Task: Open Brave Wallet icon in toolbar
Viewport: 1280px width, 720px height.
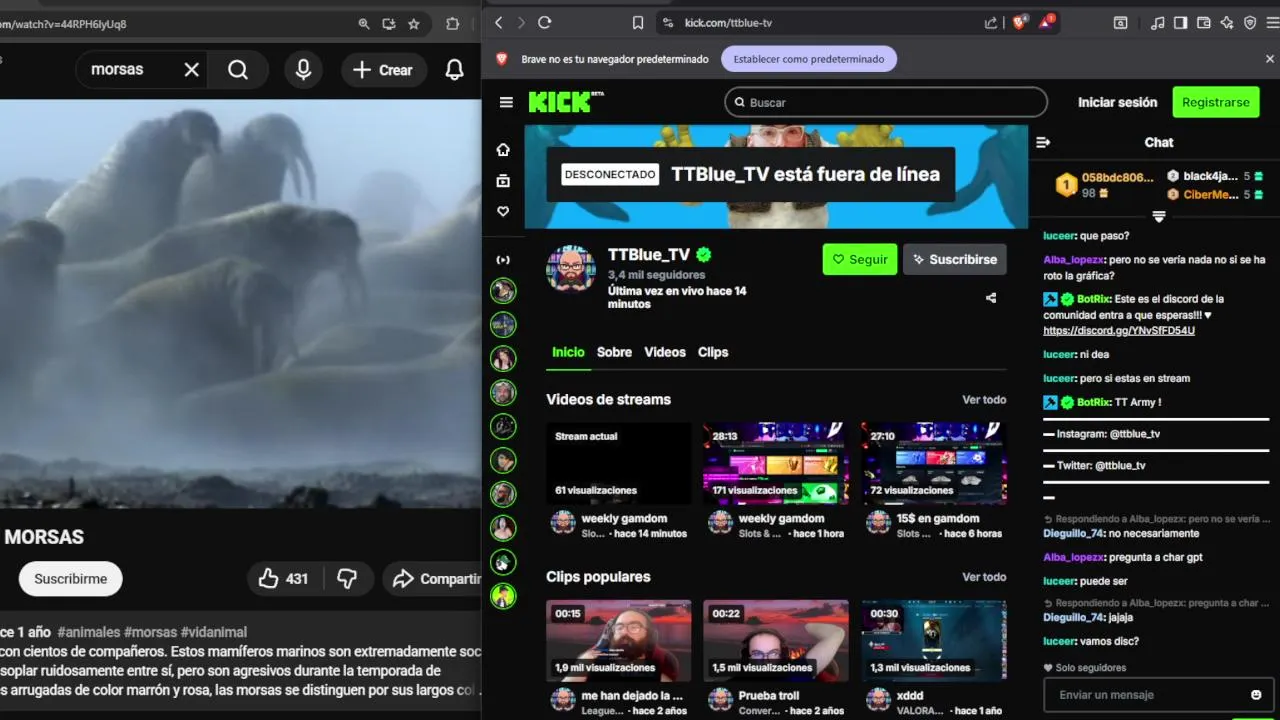Action: [x=1204, y=23]
